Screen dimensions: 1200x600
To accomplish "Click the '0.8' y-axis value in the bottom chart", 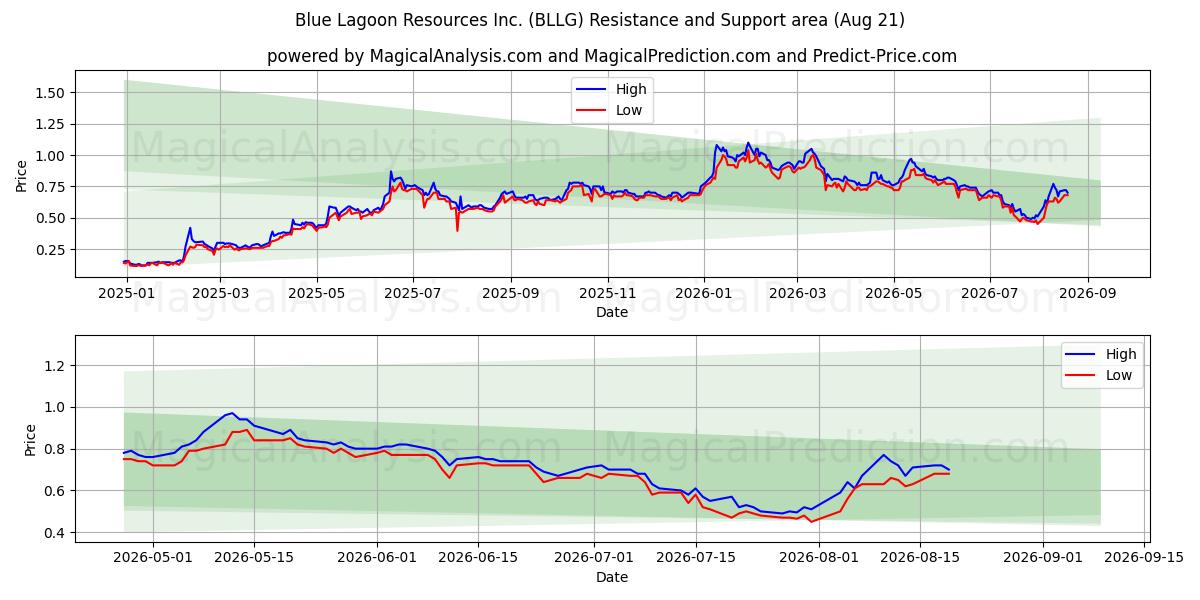I will point(55,450).
